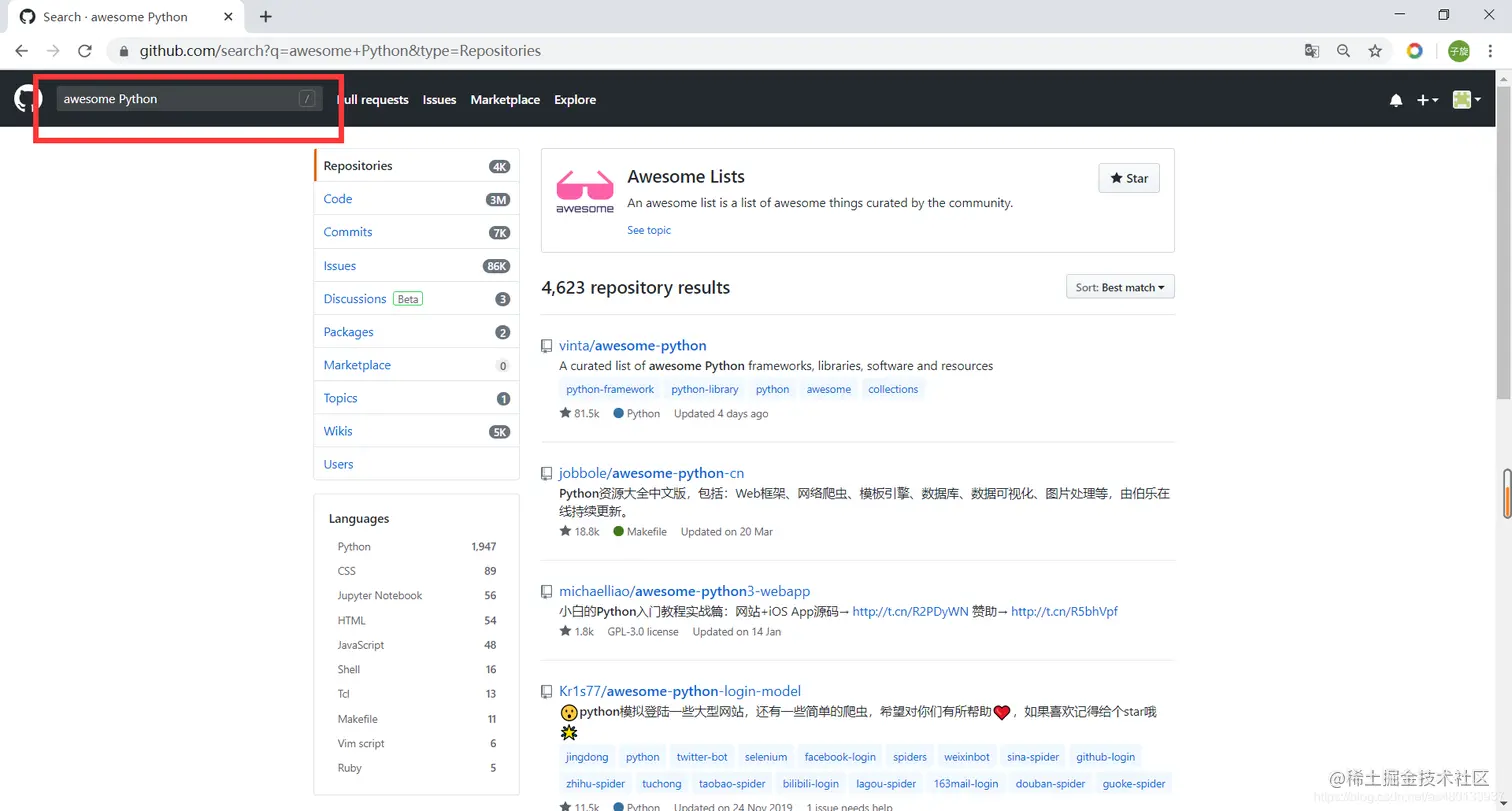The width and height of the screenshot is (1512, 811).
Task: Open Marketplace in the top navigation
Action: (x=505, y=100)
